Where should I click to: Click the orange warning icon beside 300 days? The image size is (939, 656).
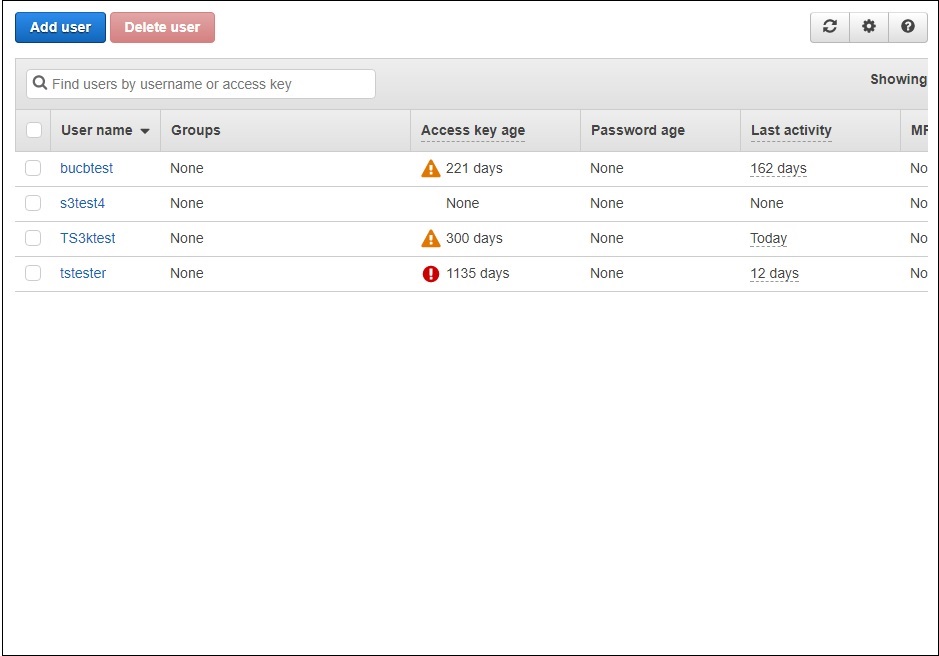(x=431, y=239)
